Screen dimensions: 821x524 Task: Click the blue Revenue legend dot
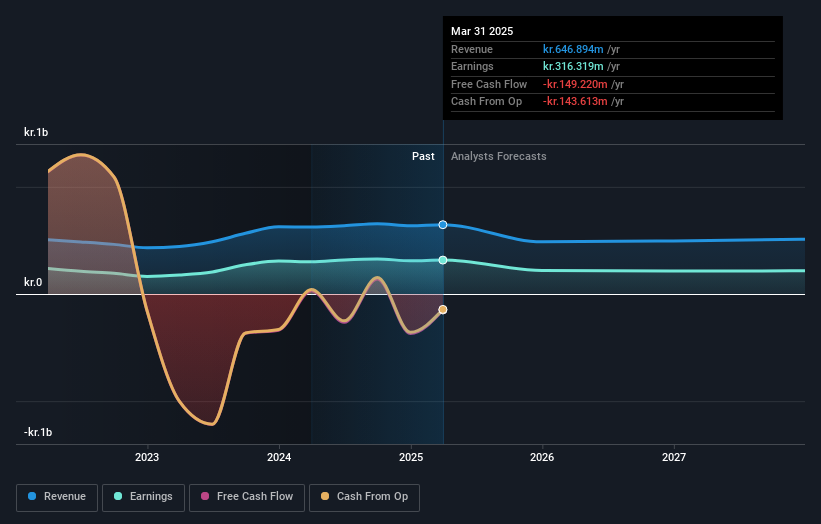32,496
